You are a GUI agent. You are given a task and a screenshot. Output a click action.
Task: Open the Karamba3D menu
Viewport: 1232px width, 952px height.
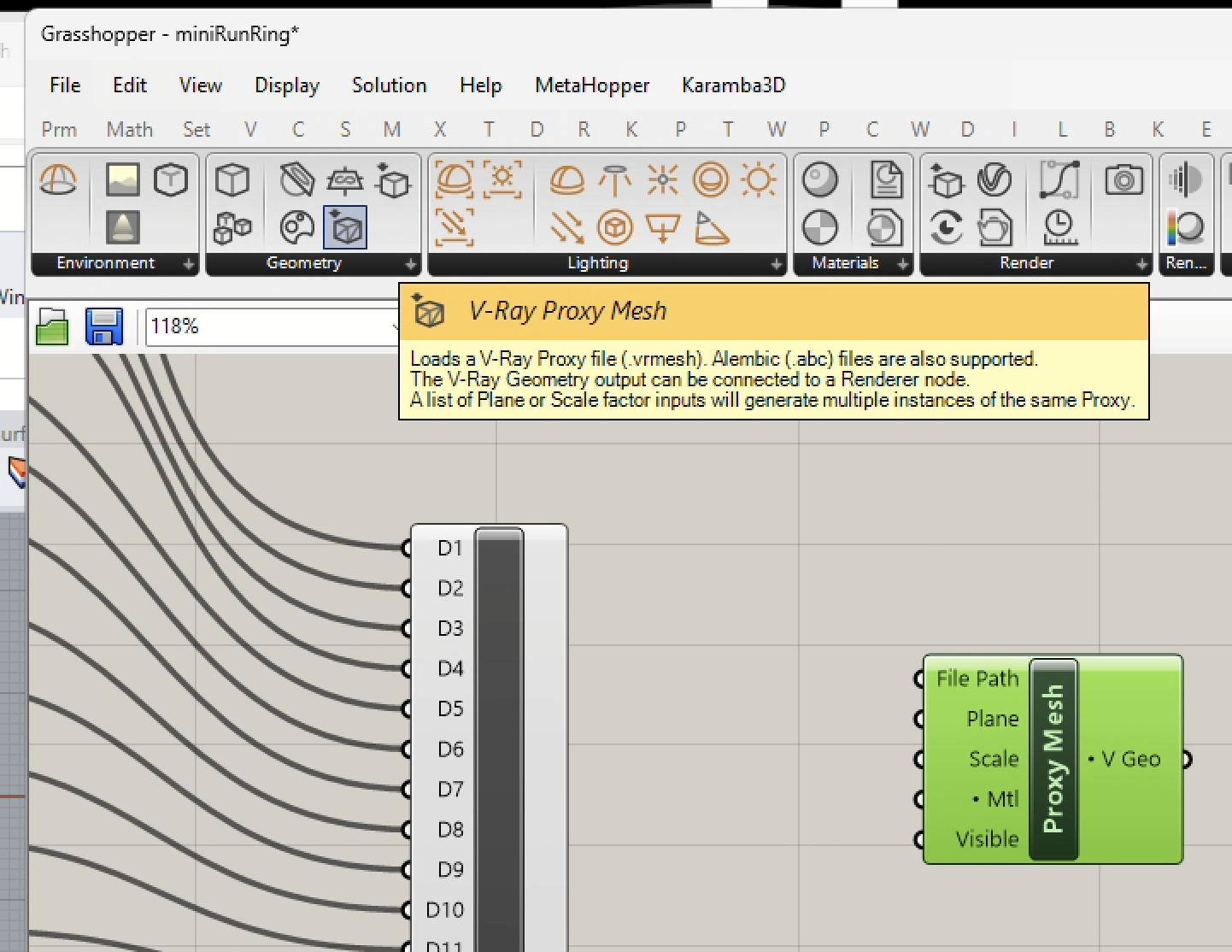coord(733,85)
